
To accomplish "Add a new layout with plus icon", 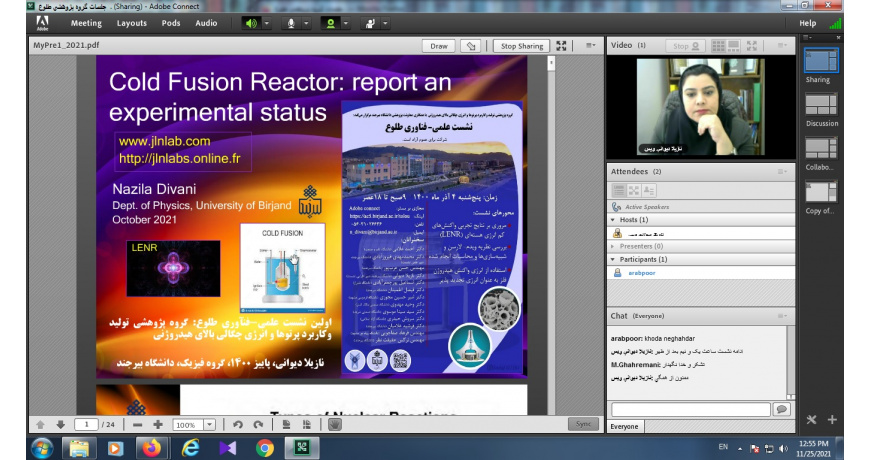I will 832,419.
